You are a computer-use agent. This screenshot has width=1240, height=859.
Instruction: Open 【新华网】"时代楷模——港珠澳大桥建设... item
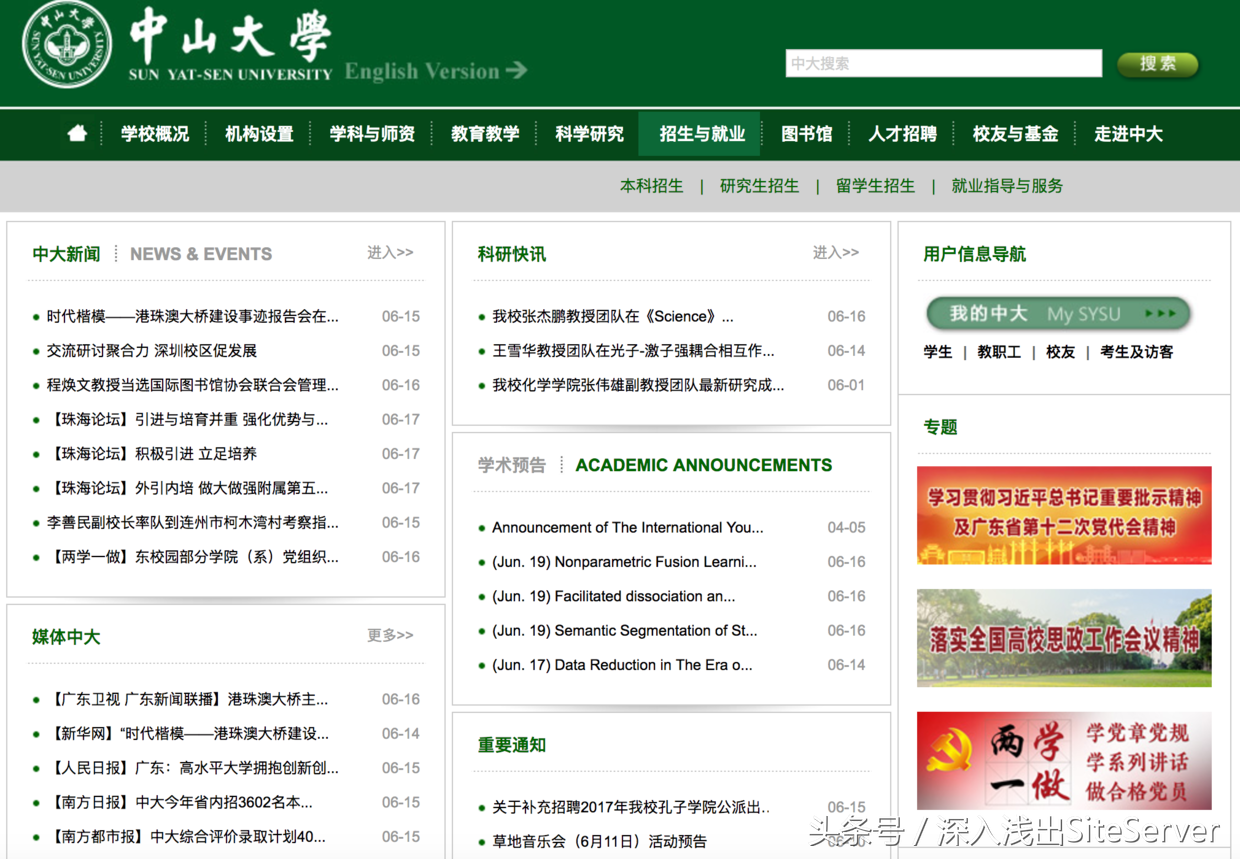[x=187, y=733]
